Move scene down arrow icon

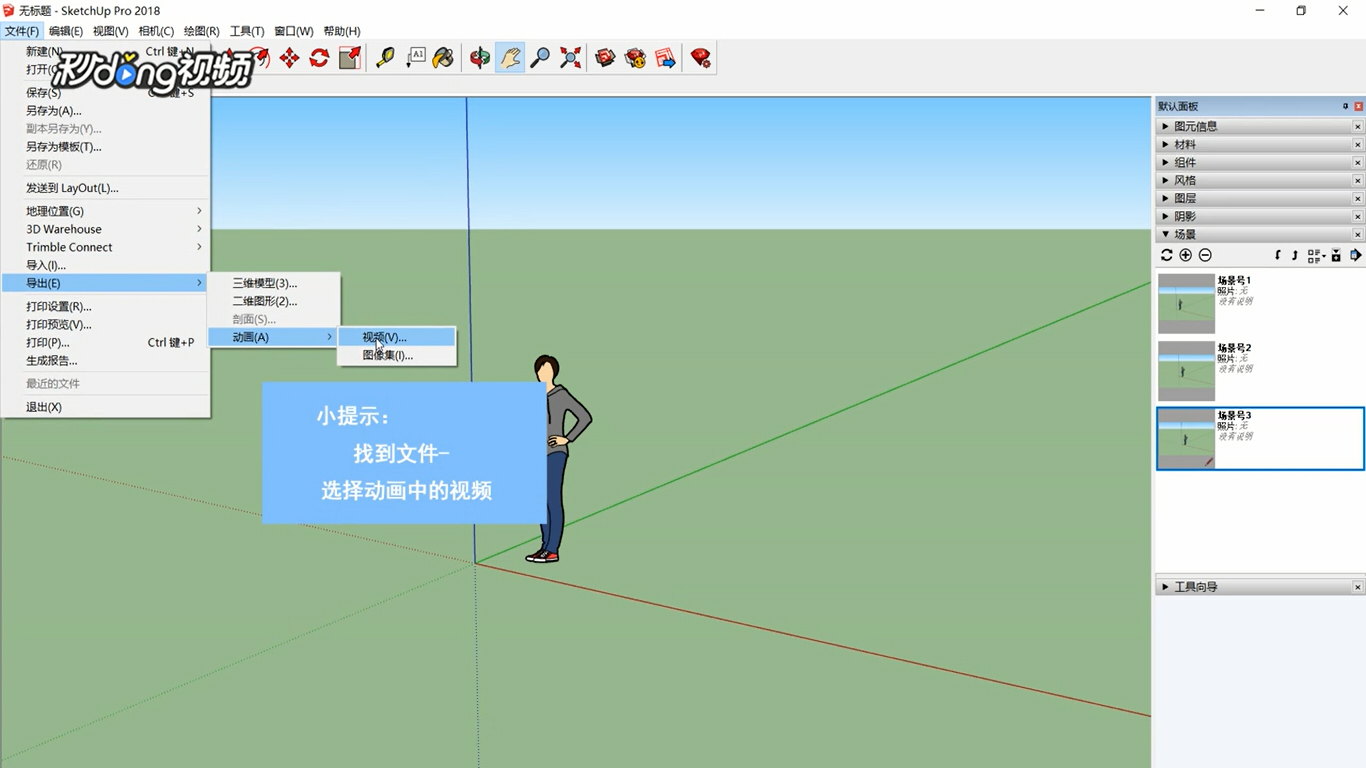click(1278, 255)
